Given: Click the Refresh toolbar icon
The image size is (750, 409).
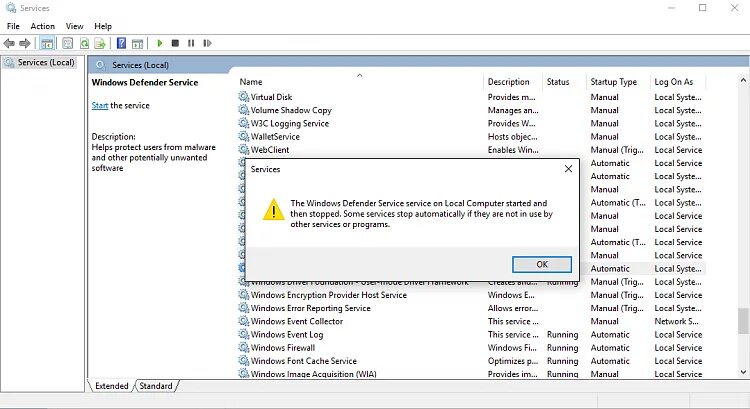Looking at the screenshot, I should (84, 44).
